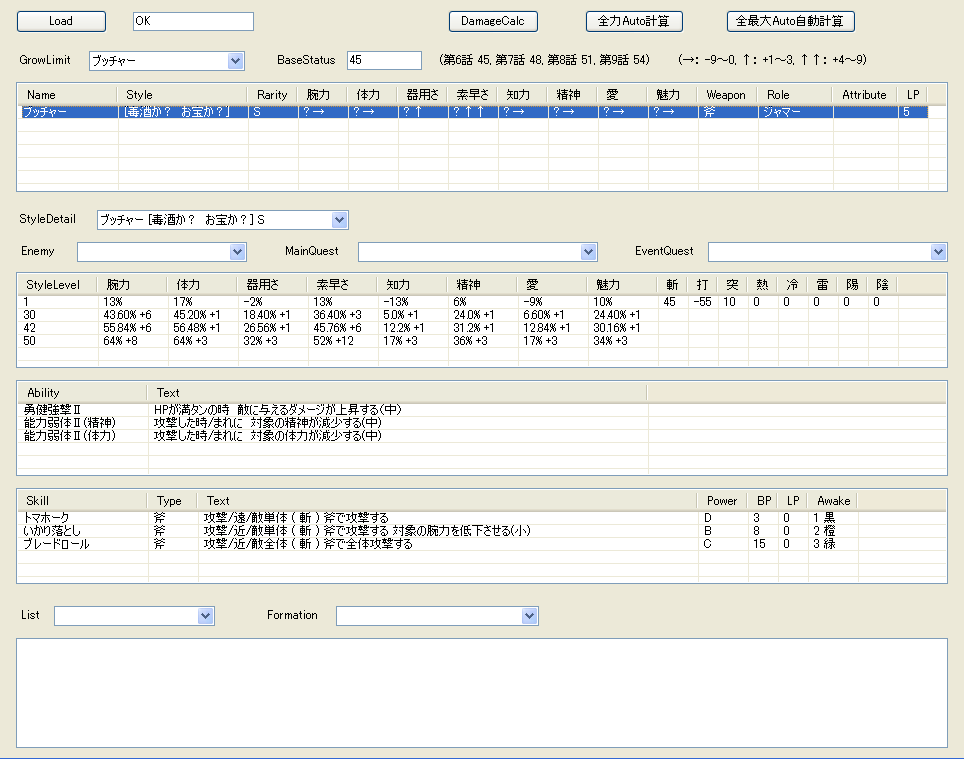
Task: Click the 冷 column header
Action: tap(792, 285)
